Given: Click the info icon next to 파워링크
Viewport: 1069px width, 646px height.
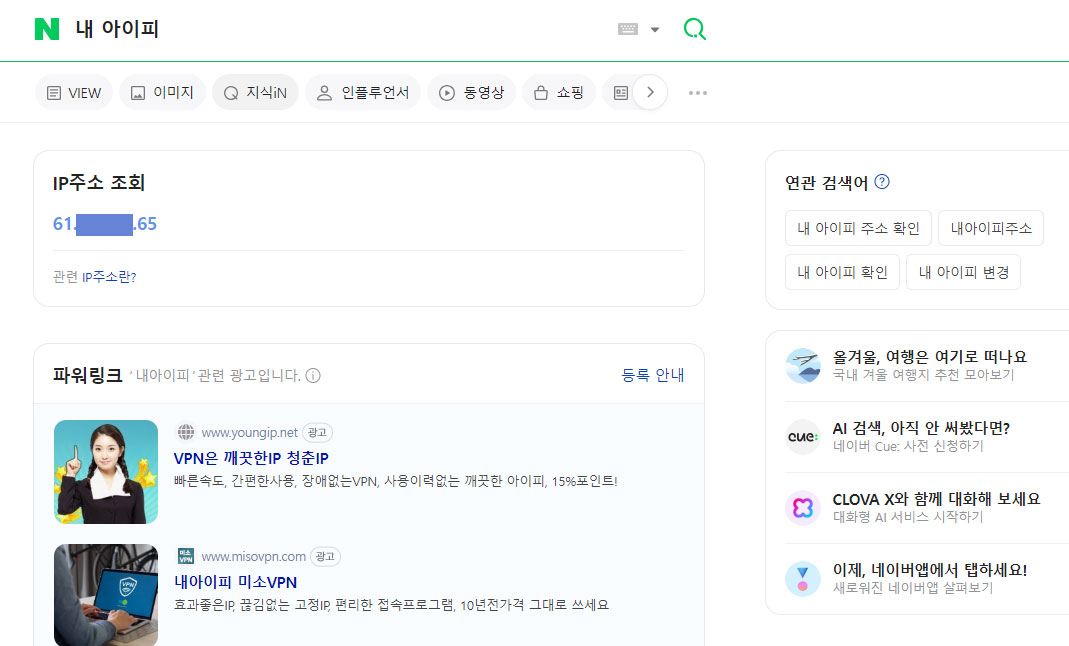Looking at the screenshot, I should pos(313,373).
